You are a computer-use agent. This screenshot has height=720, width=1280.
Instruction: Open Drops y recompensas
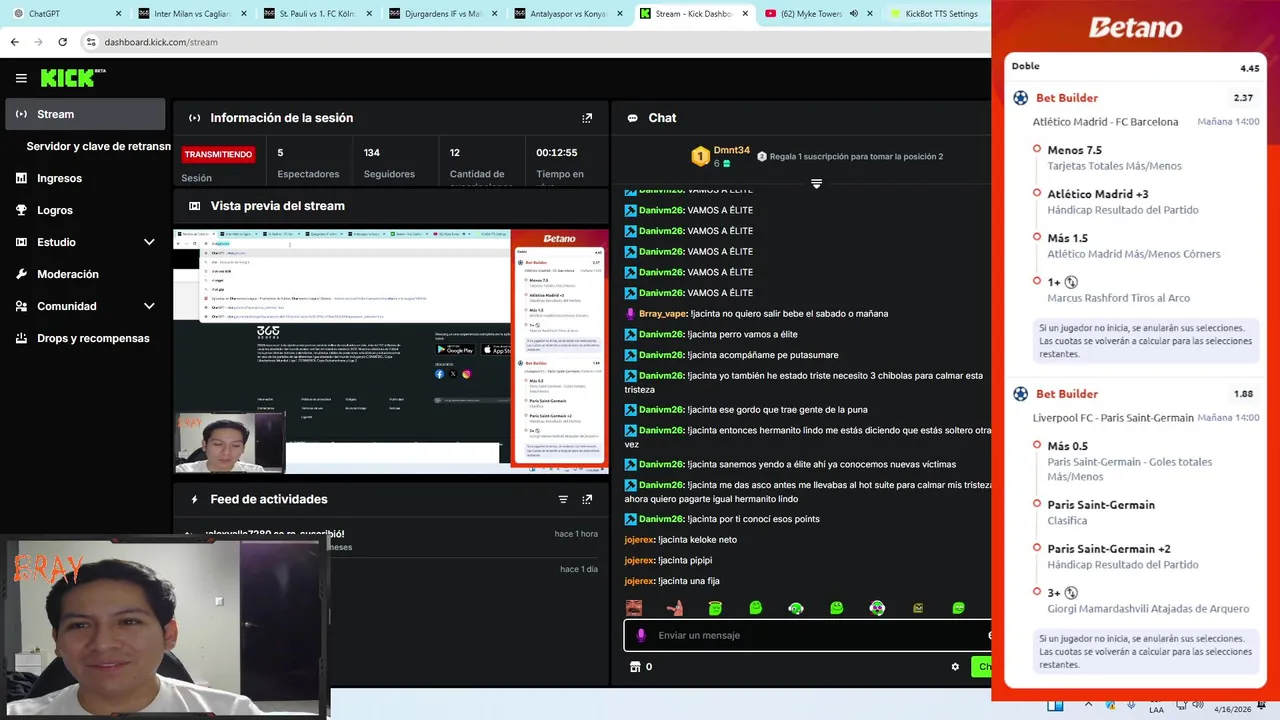click(x=85, y=338)
